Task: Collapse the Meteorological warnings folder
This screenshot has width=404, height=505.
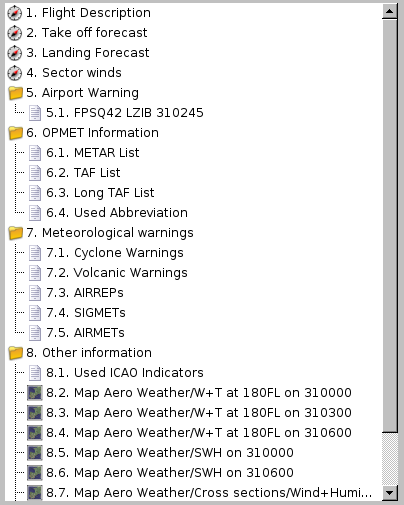Action: click(x=15, y=233)
